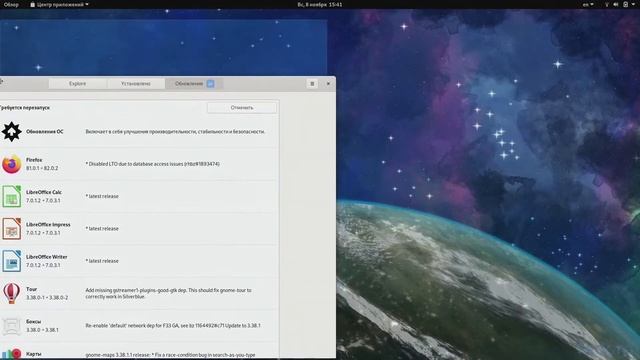Click Tour version 3.38.0-1 → 3.38.0-2

click(x=47, y=298)
